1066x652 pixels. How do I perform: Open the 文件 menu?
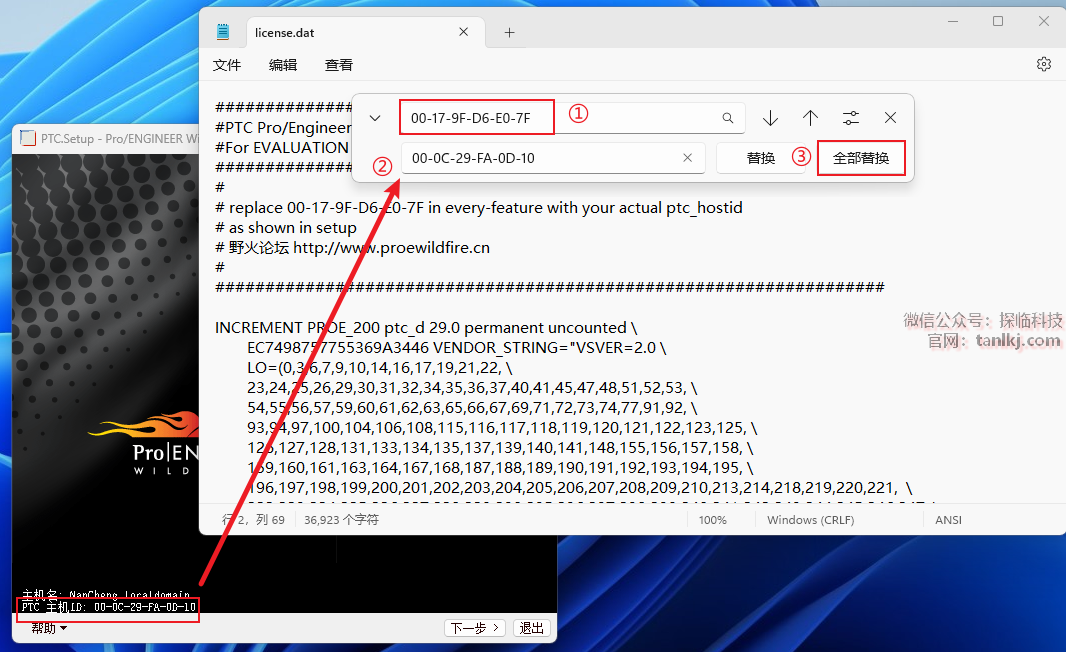point(226,65)
